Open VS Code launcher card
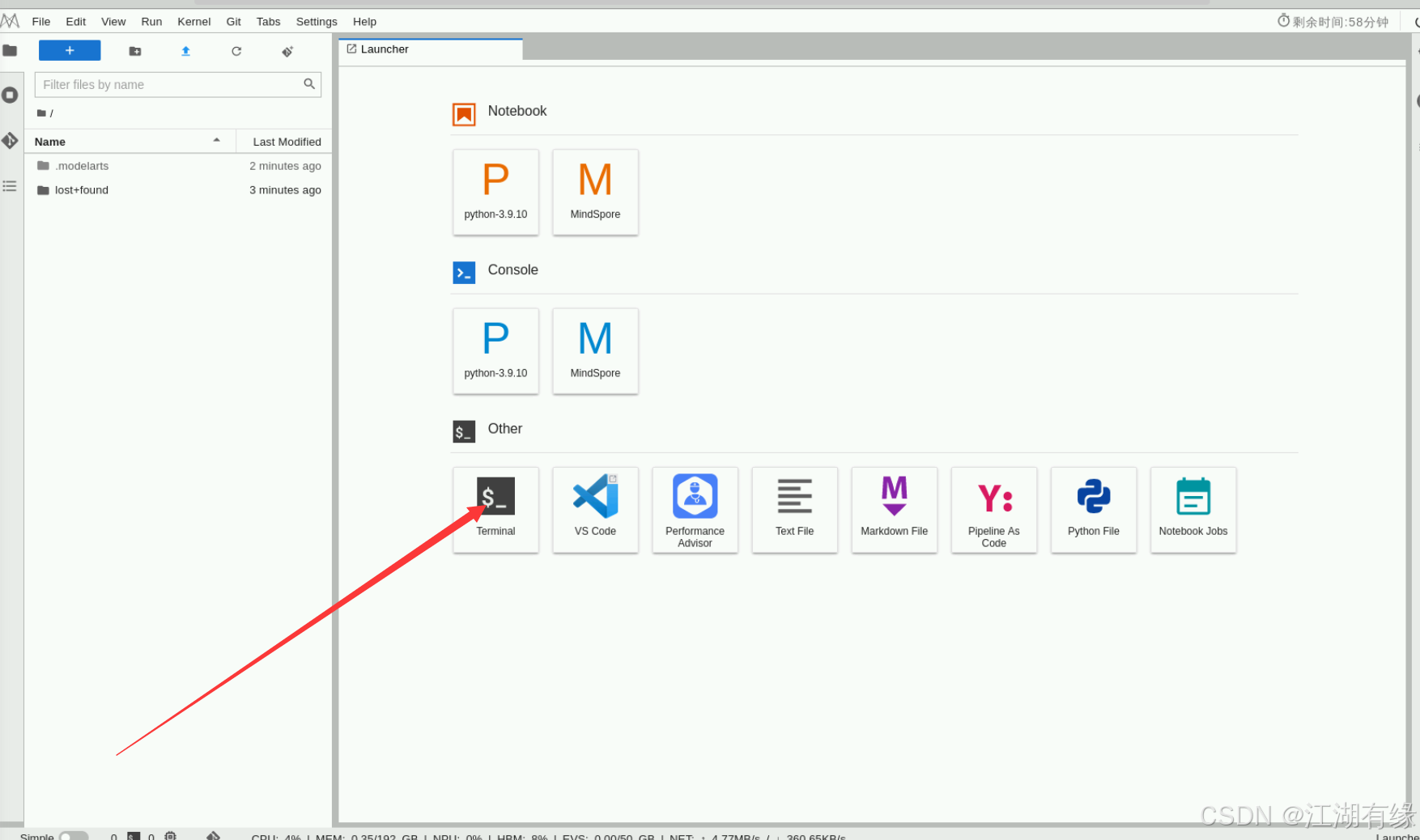 pyautogui.click(x=595, y=510)
